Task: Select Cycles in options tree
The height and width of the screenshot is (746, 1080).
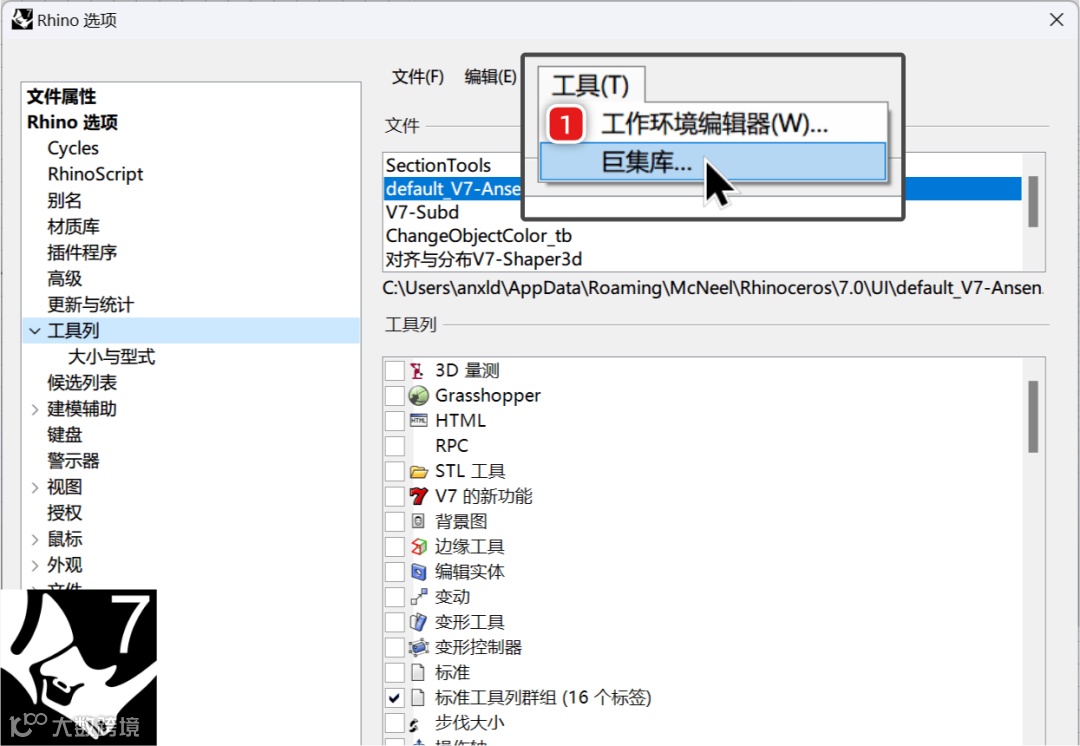Action: (x=73, y=148)
